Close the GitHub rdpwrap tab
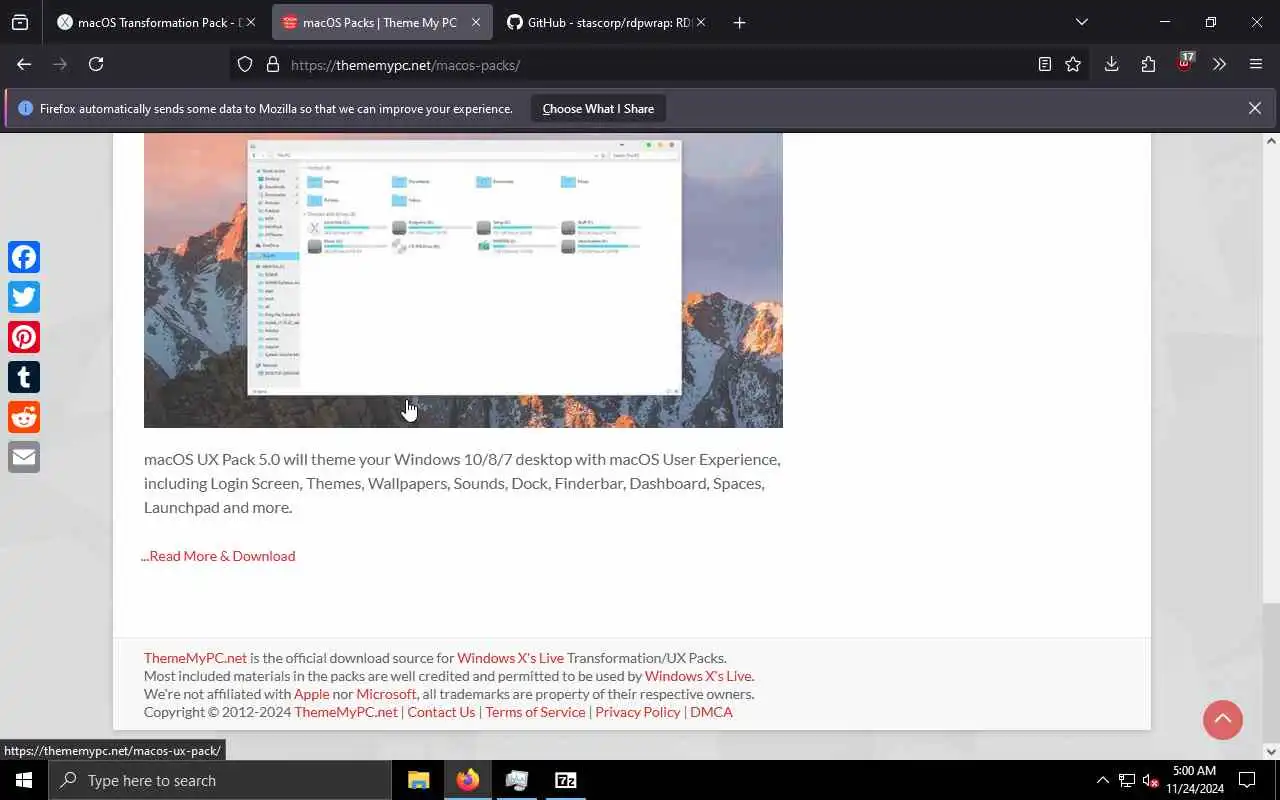The image size is (1280, 800). [700, 22]
